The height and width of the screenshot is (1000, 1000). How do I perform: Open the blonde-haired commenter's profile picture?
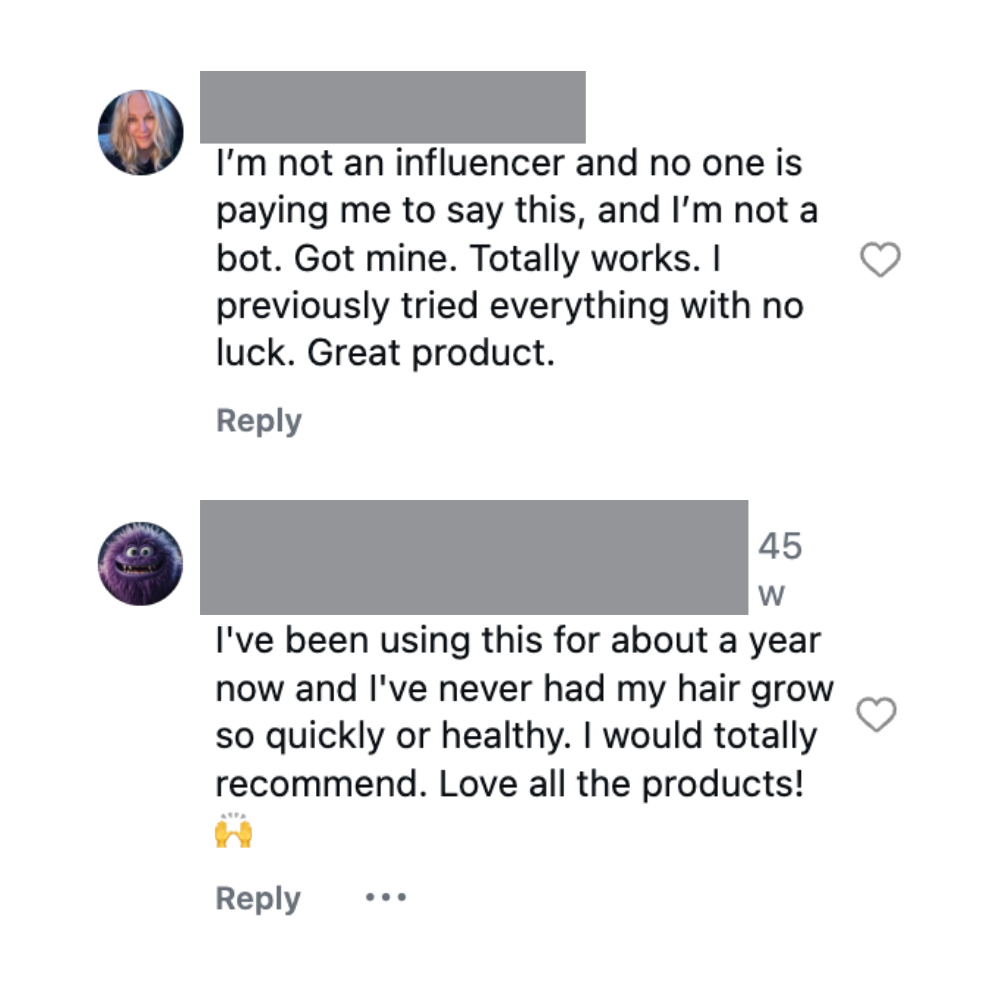(x=141, y=132)
